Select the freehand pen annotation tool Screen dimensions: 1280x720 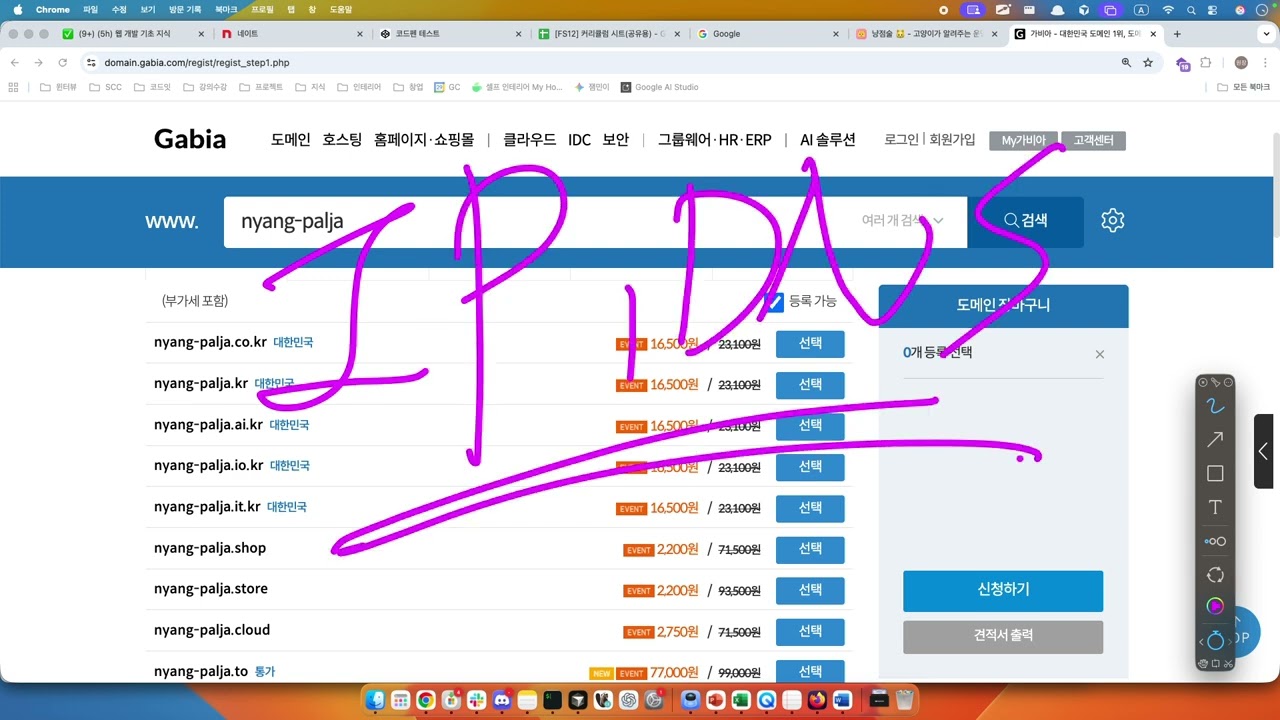[1215, 406]
